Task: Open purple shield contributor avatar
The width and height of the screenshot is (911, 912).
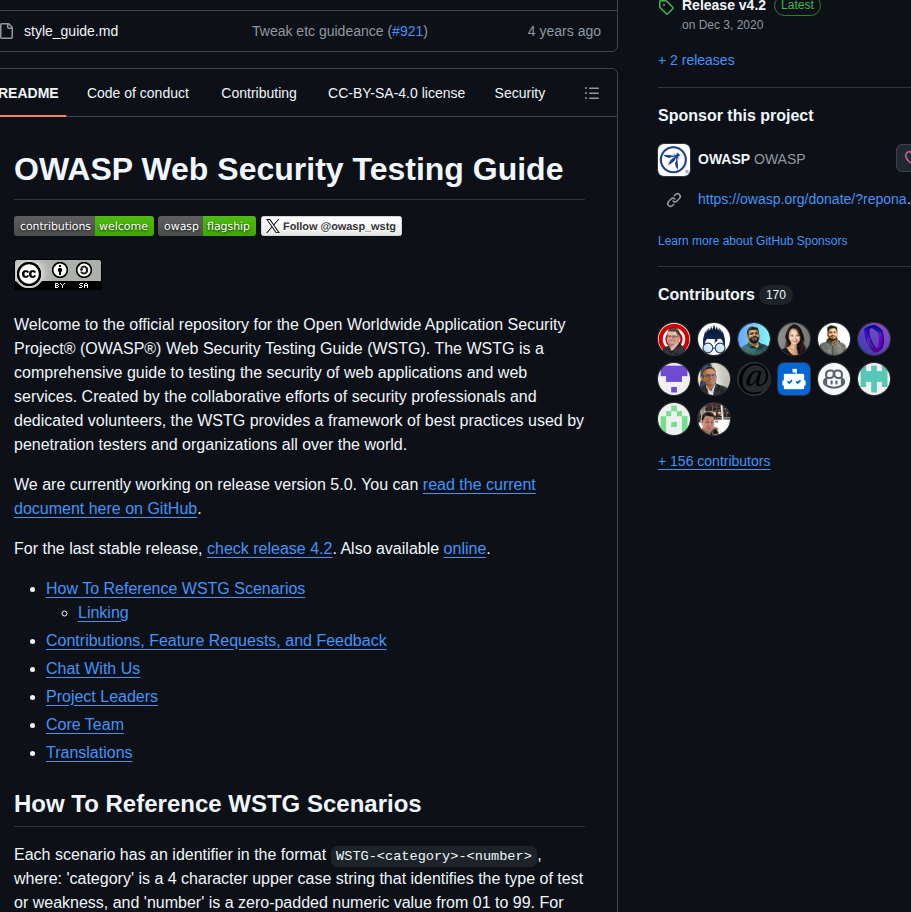Action: tap(874, 339)
